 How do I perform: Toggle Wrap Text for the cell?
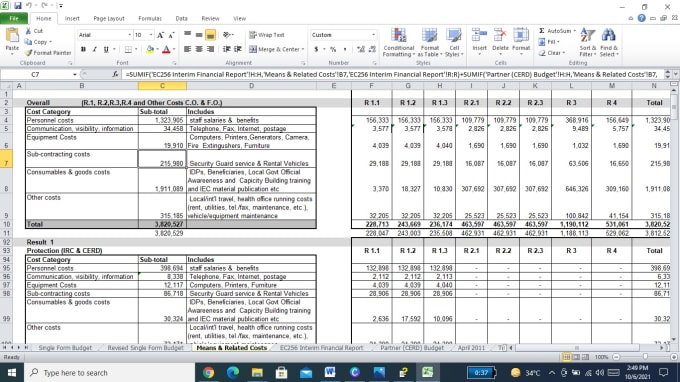pyautogui.click(x=267, y=35)
